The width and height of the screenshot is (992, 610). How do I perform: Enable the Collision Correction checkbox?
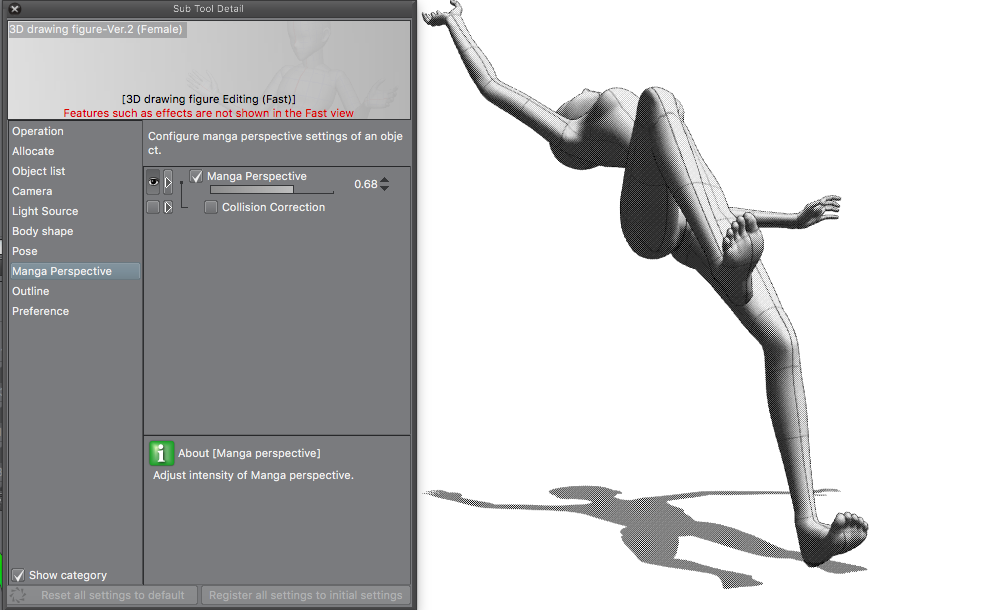coord(211,207)
